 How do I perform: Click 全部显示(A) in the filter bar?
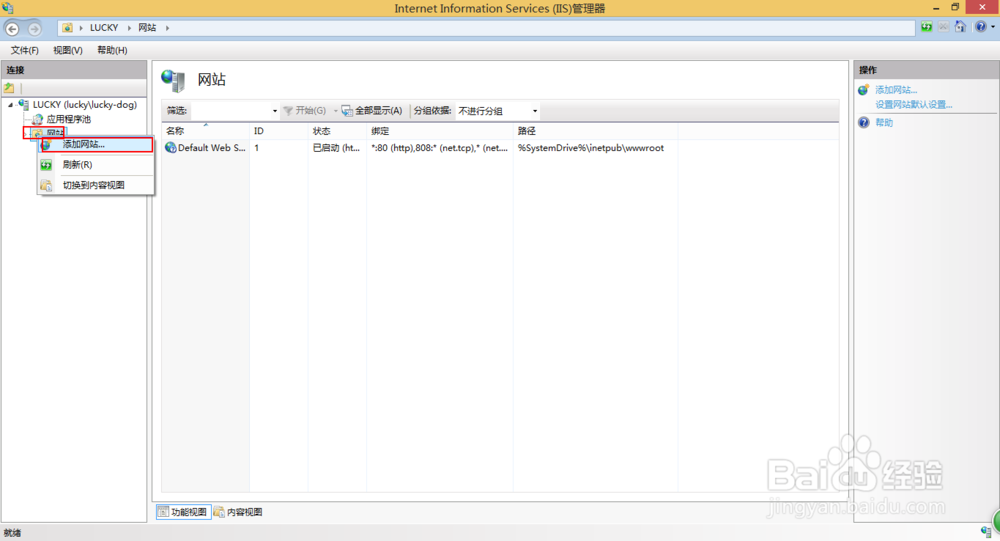coord(372,111)
